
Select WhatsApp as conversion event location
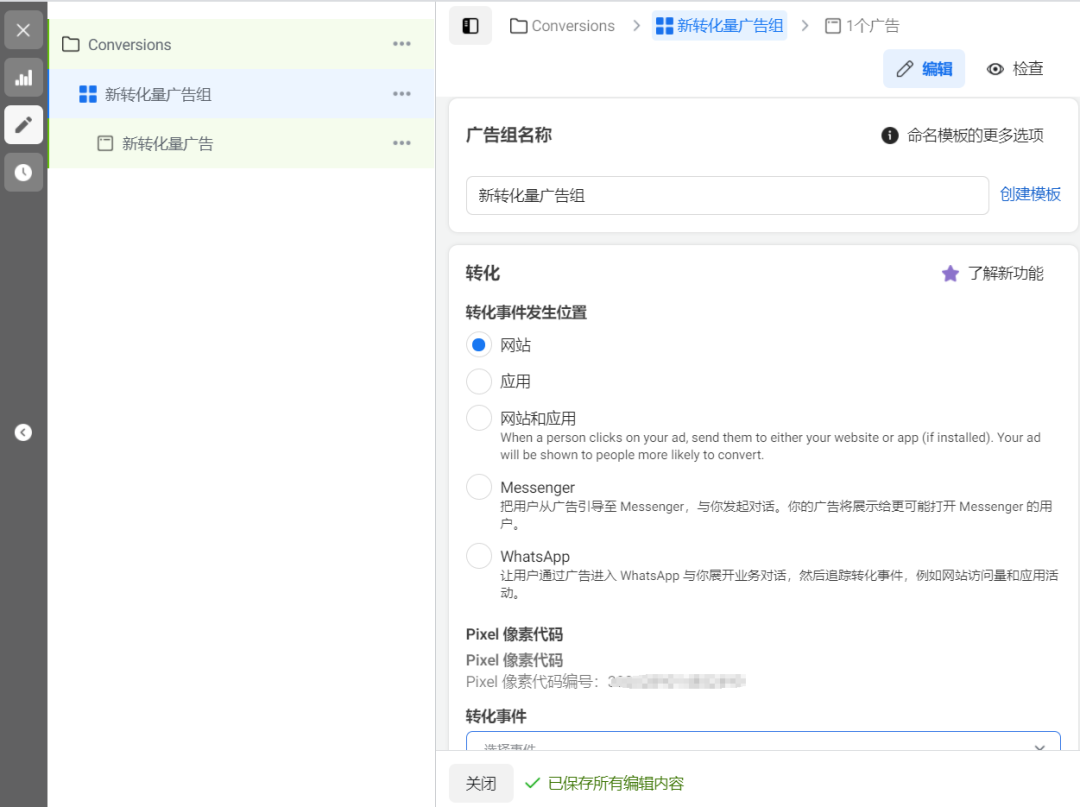[478, 556]
